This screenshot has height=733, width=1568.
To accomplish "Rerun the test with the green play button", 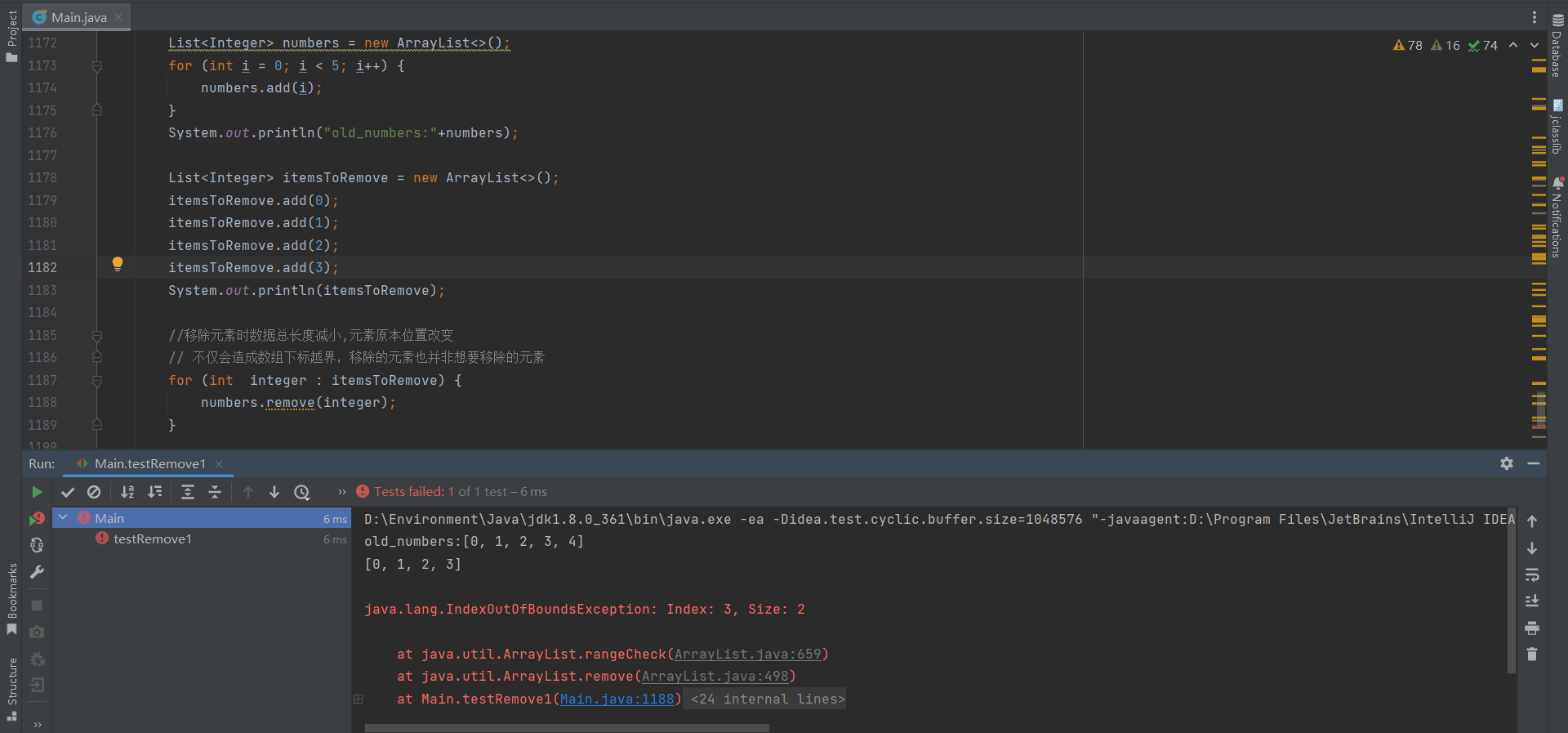I will click(37, 492).
